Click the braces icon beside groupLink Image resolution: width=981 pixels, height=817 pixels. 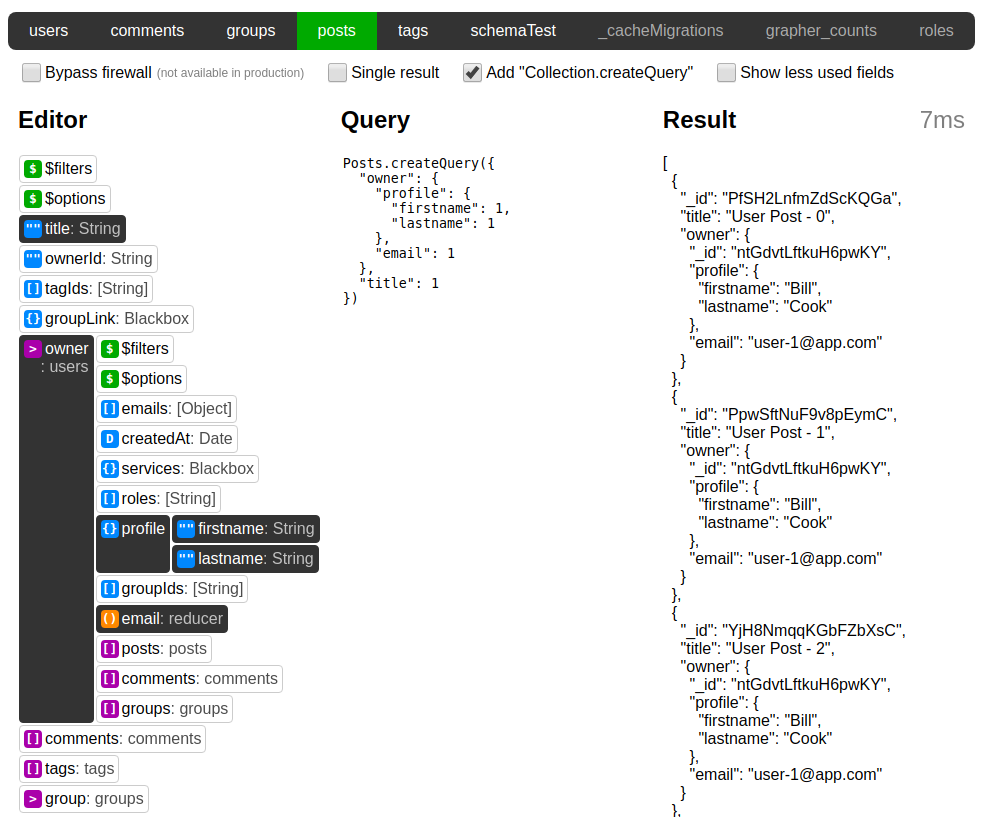(x=33, y=318)
